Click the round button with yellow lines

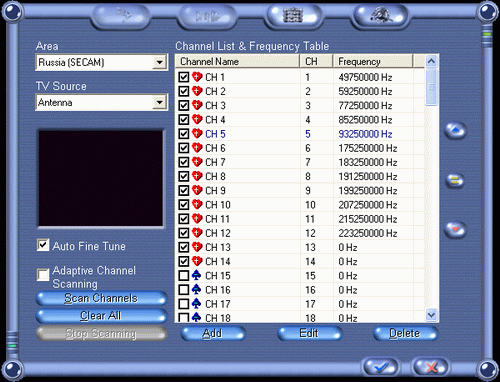click(x=455, y=181)
